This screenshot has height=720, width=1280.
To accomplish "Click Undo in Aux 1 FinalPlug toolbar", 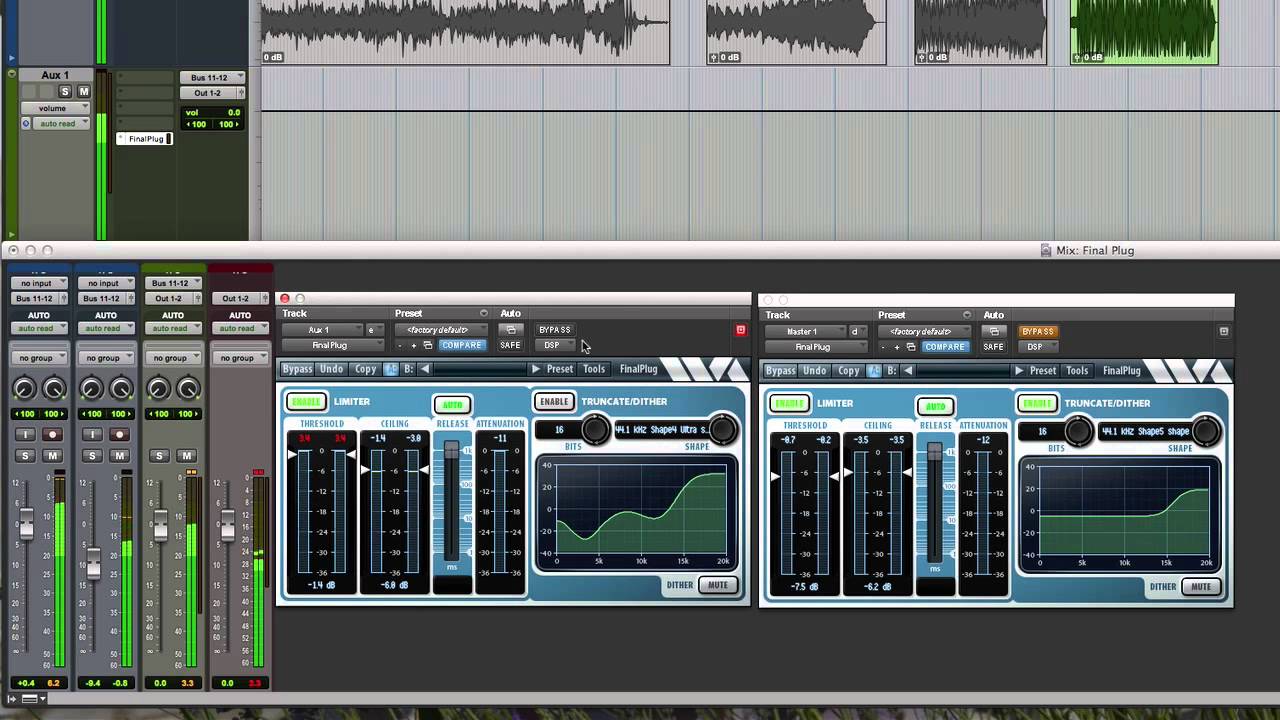I will [332, 369].
